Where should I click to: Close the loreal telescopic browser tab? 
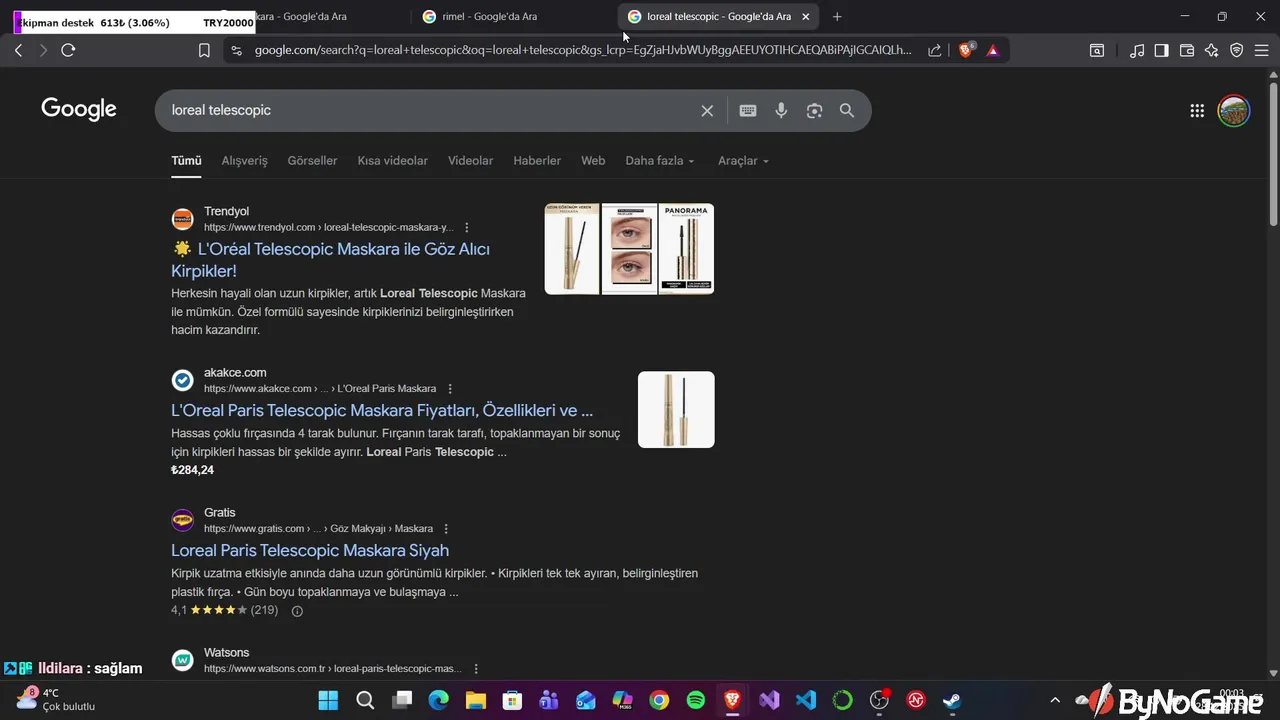pos(806,16)
